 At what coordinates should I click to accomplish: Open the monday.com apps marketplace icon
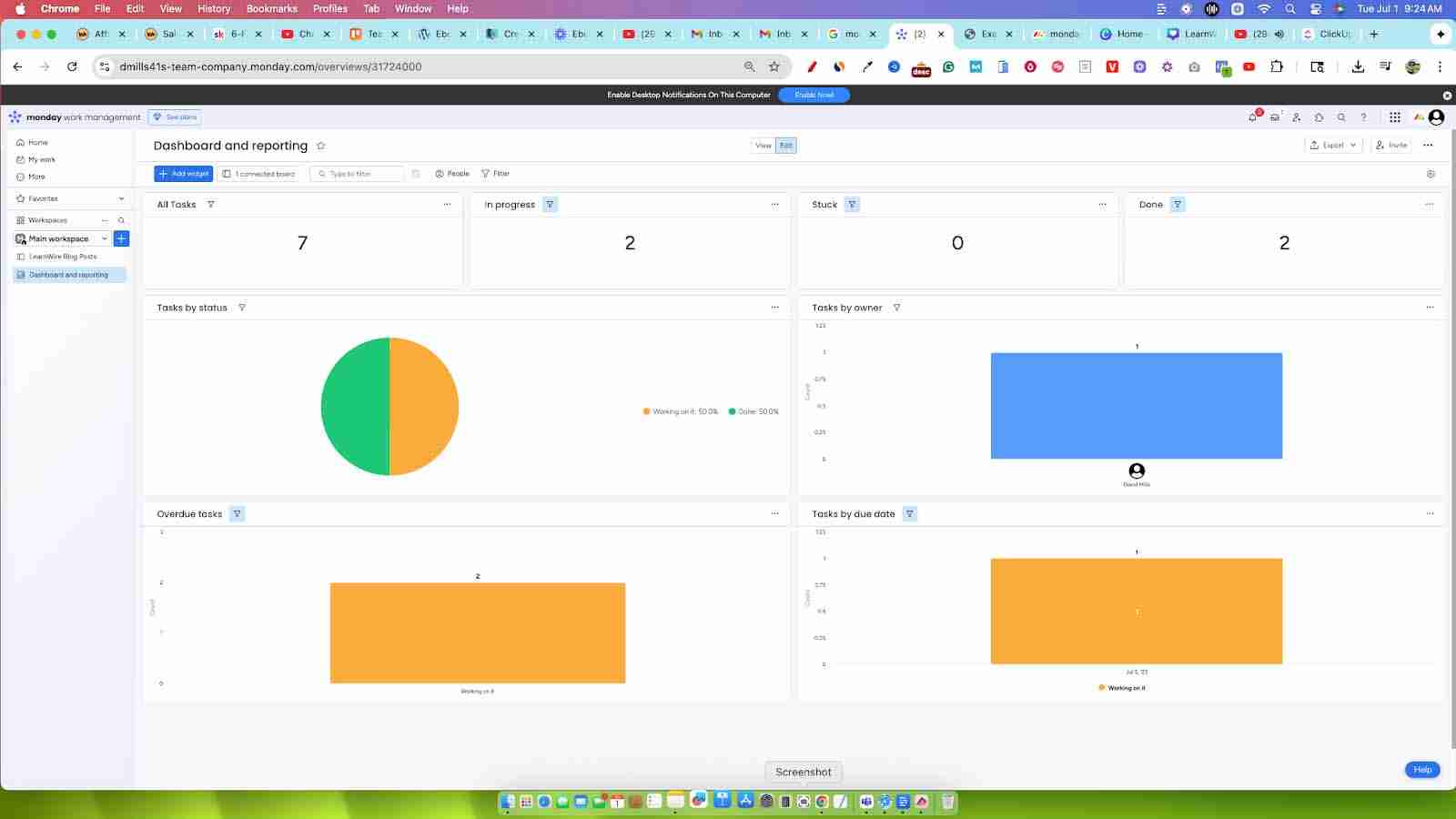(x=1319, y=116)
